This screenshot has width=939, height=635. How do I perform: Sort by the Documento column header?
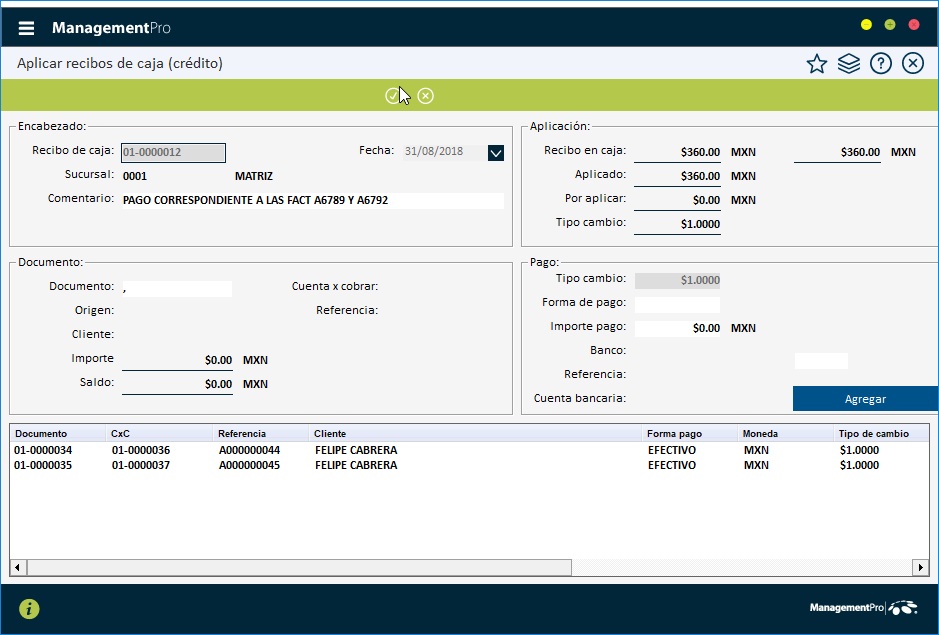[57, 434]
